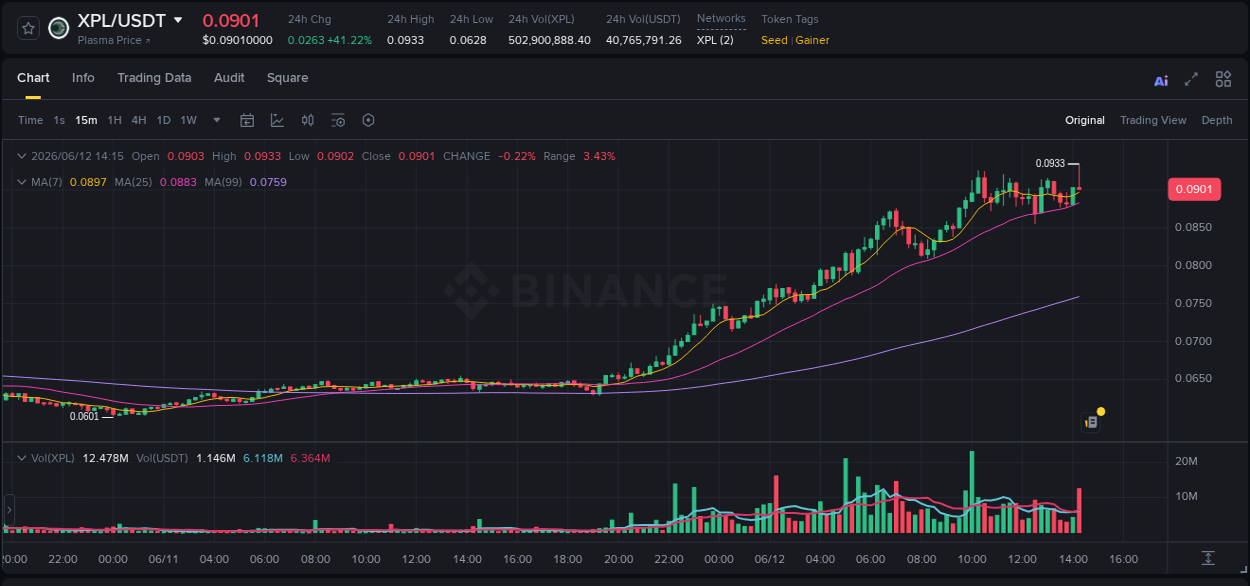Select the 4H interval
This screenshot has height=586, width=1250.
138,120
